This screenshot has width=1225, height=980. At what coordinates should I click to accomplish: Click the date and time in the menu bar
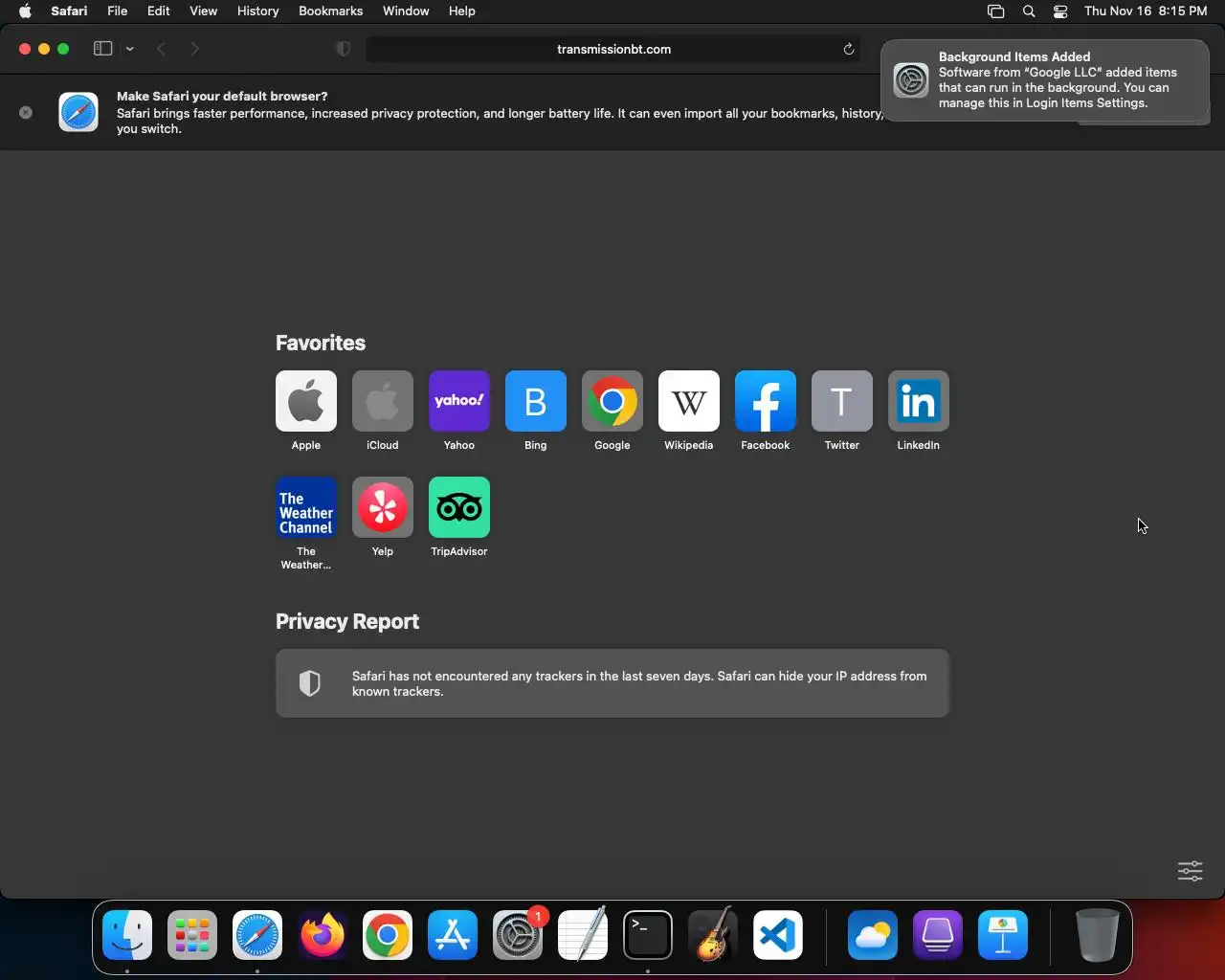tap(1146, 11)
